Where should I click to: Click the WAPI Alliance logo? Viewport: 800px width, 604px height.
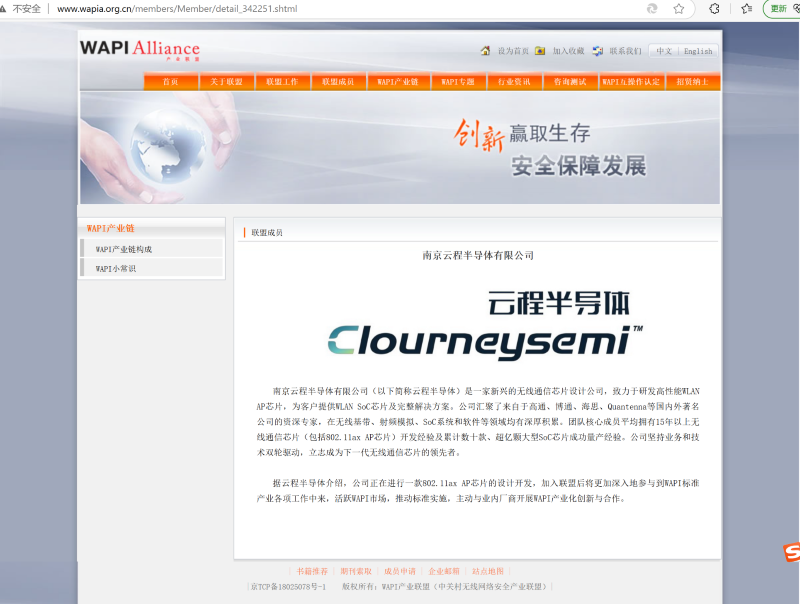140,49
